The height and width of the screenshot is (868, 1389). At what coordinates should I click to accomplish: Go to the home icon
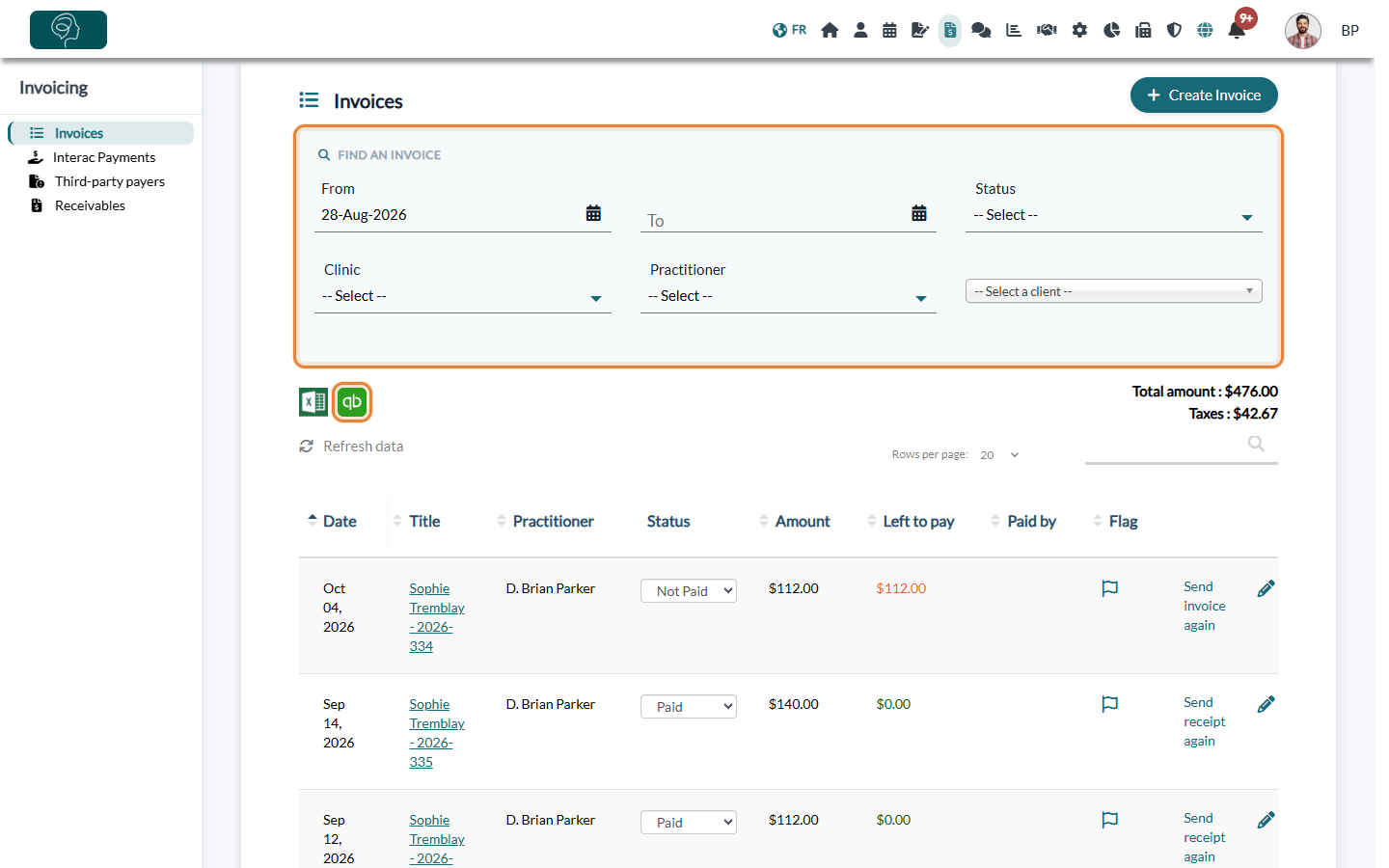[x=830, y=30]
